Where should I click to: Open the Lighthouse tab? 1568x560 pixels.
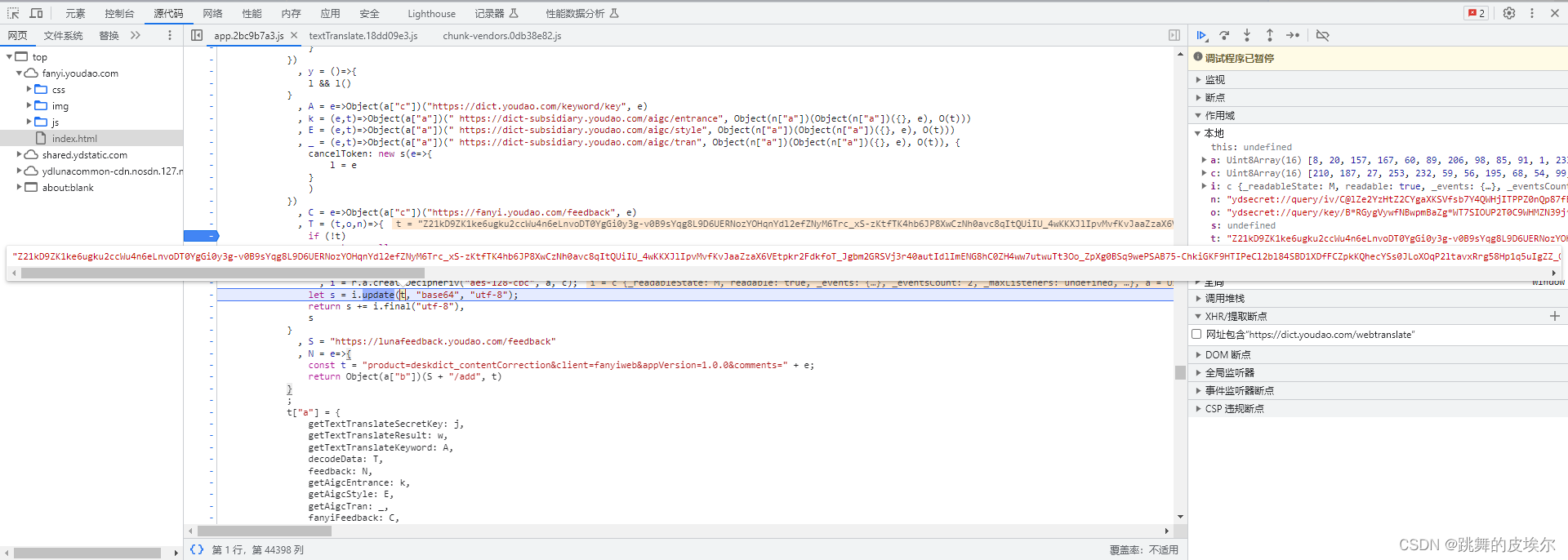[431, 13]
